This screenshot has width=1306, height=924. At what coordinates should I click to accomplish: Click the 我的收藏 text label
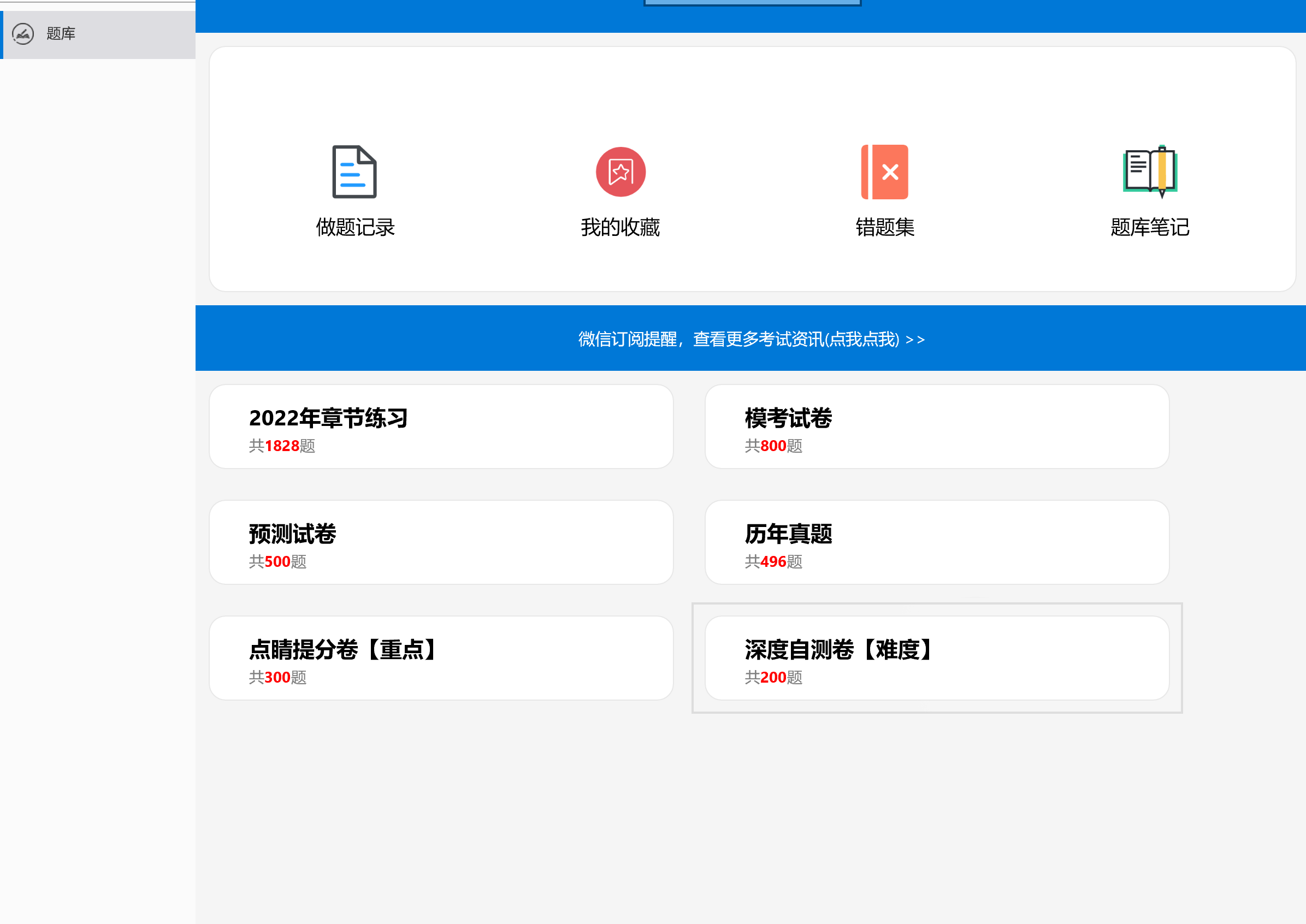621,228
